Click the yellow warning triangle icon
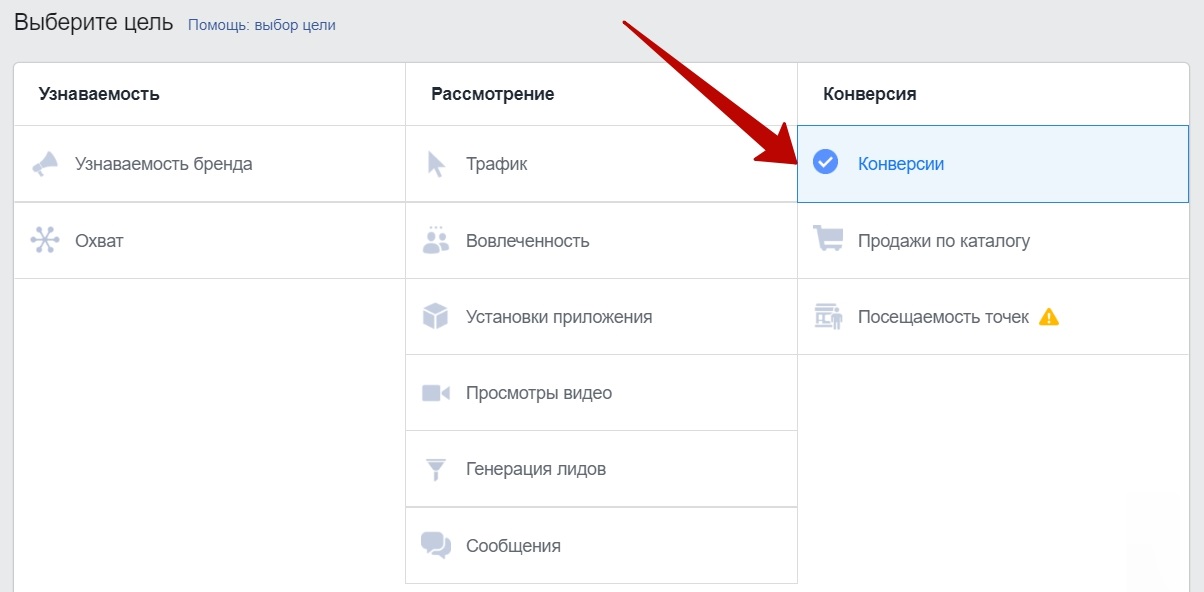 click(1048, 317)
